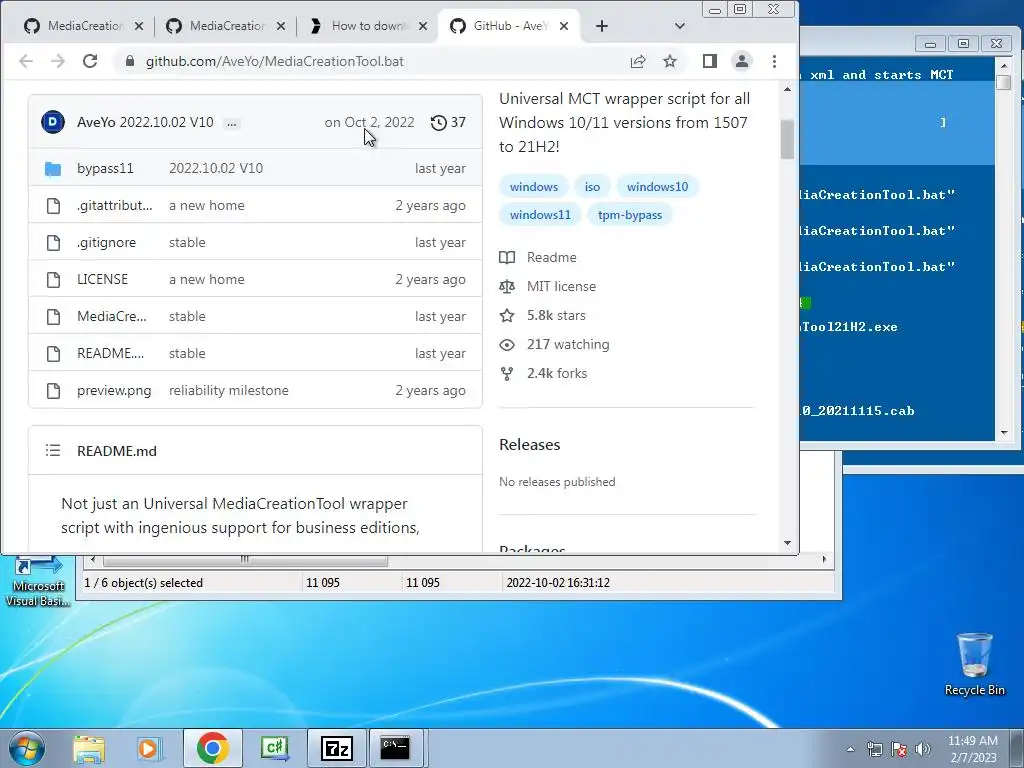
Task: Open the C# application in taskbar
Action: [274, 748]
